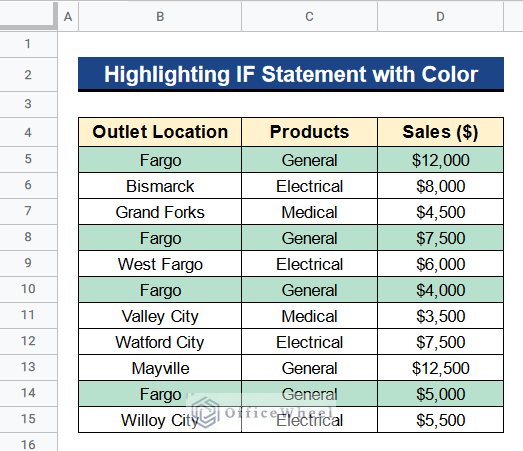Select the $5,000 sales cell

[x=440, y=394]
